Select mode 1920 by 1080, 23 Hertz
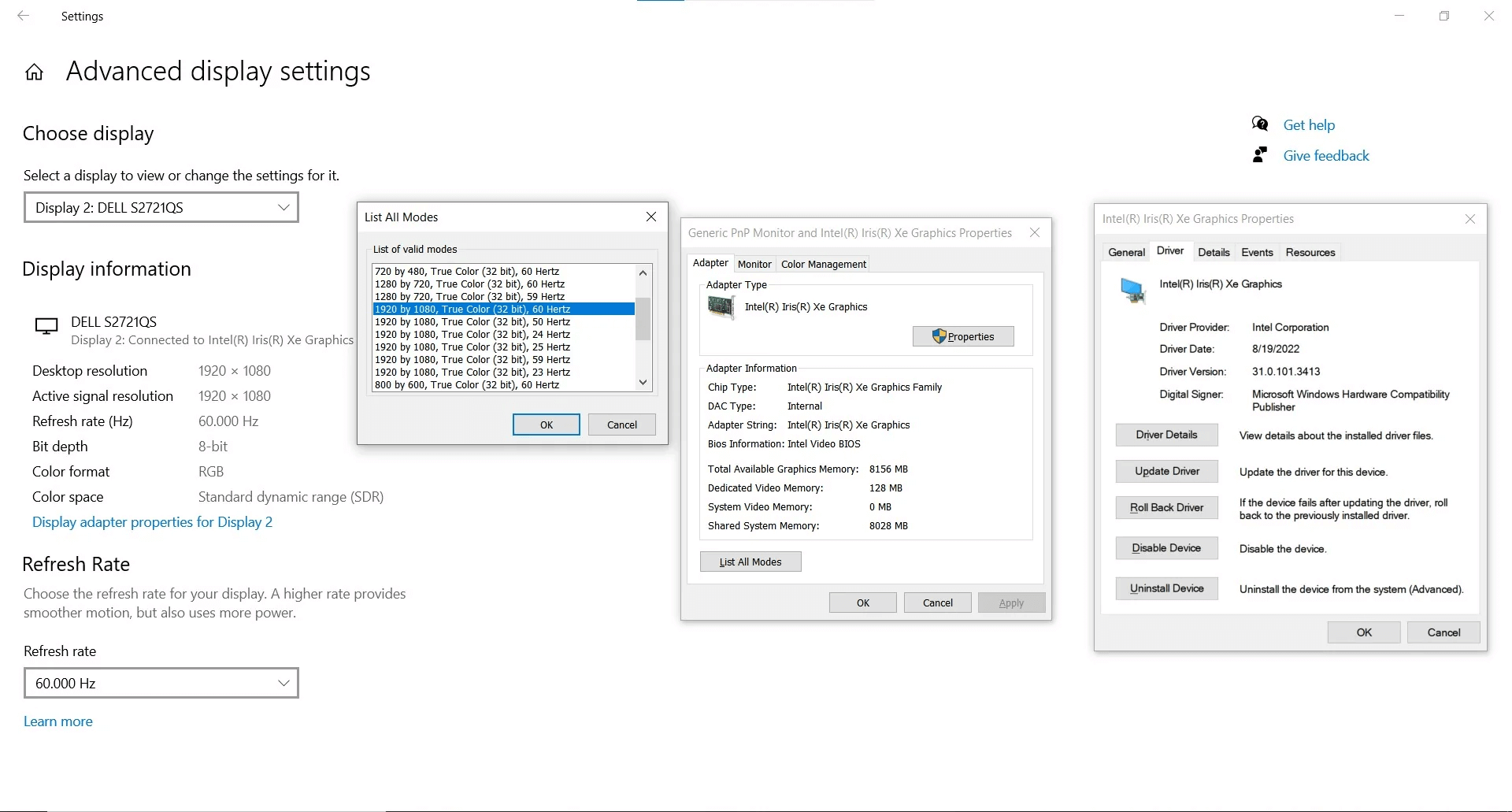This screenshot has width=1512, height=812. [503, 372]
